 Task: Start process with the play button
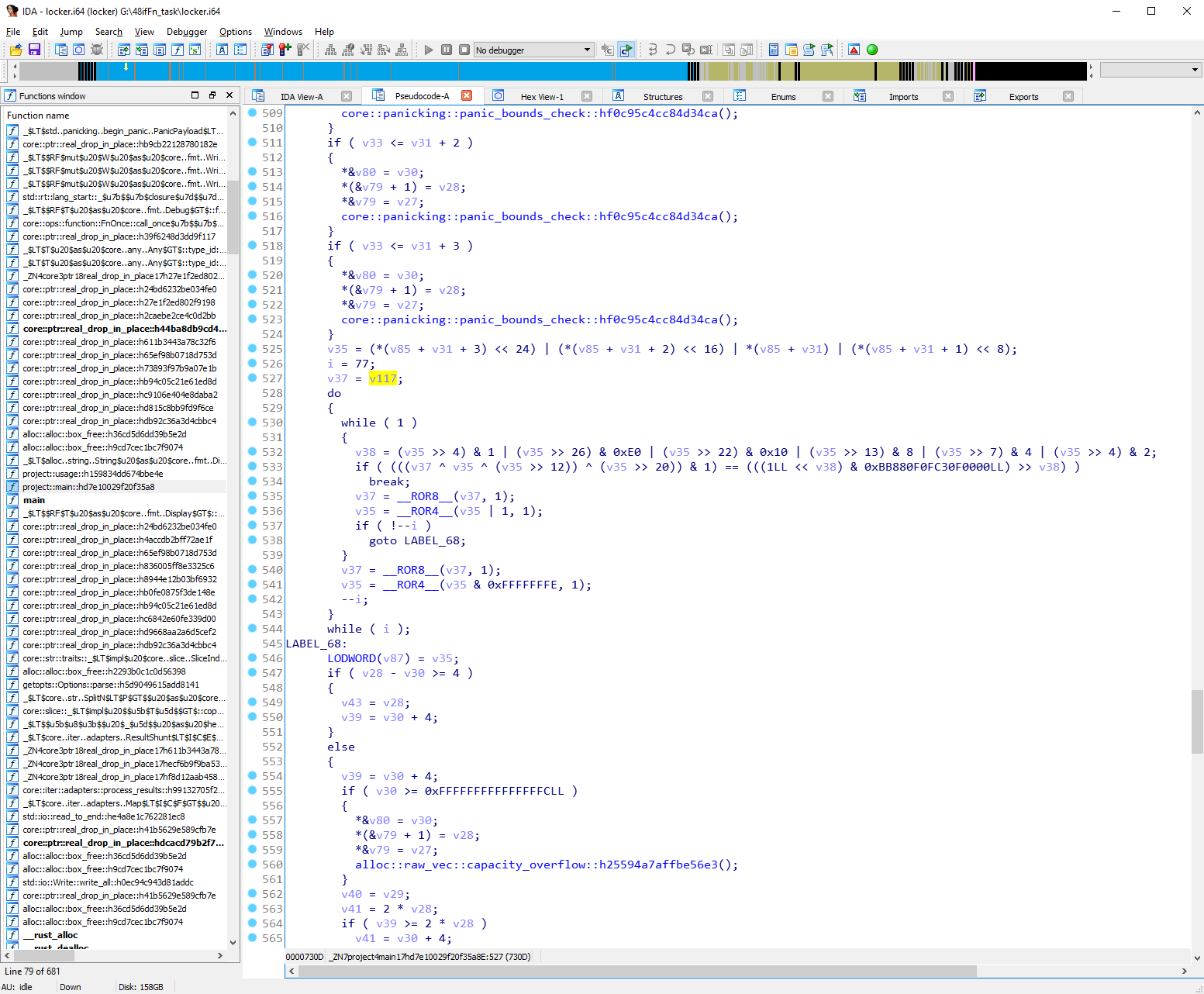pos(429,50)
